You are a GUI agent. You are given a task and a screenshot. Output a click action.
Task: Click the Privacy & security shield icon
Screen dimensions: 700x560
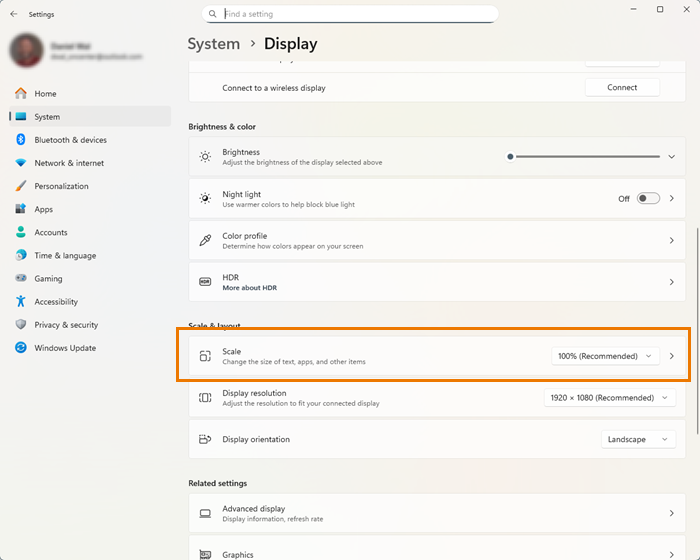point(21,325)
